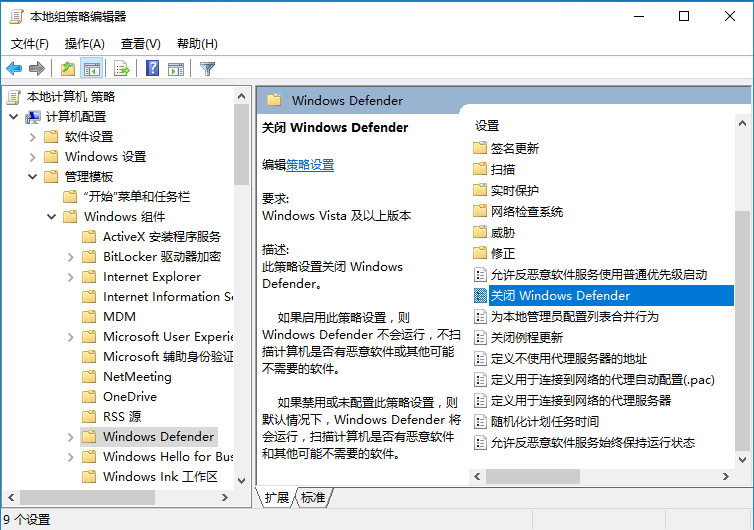Select 定义用于连接到网络的代理服务器 setting
The height and width of the screenshot is (530, 754).
coord(580,400)
